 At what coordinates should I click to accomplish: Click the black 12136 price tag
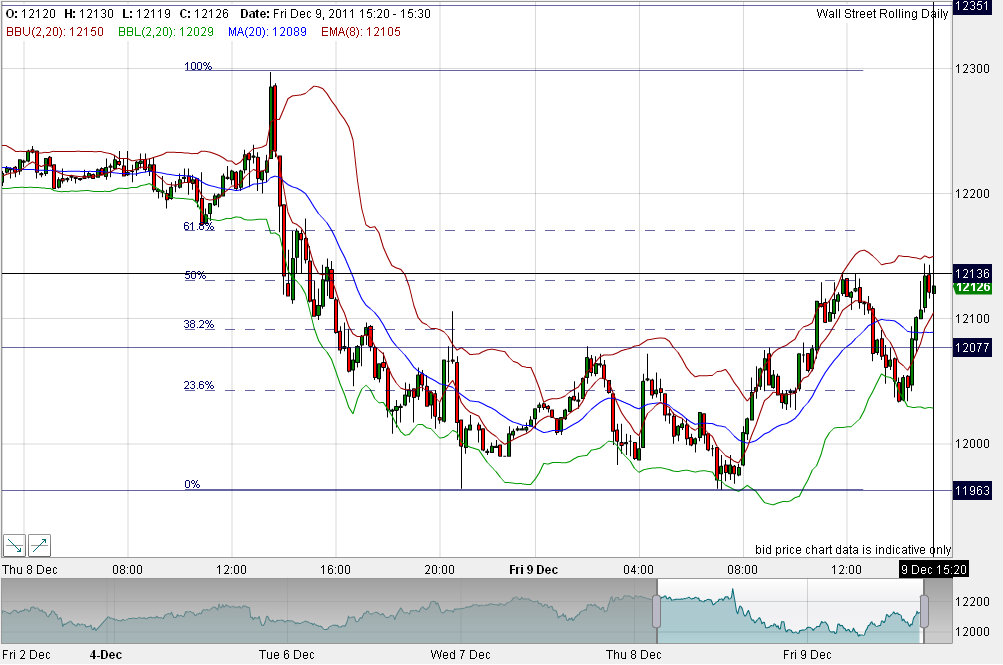pos(973,273)
